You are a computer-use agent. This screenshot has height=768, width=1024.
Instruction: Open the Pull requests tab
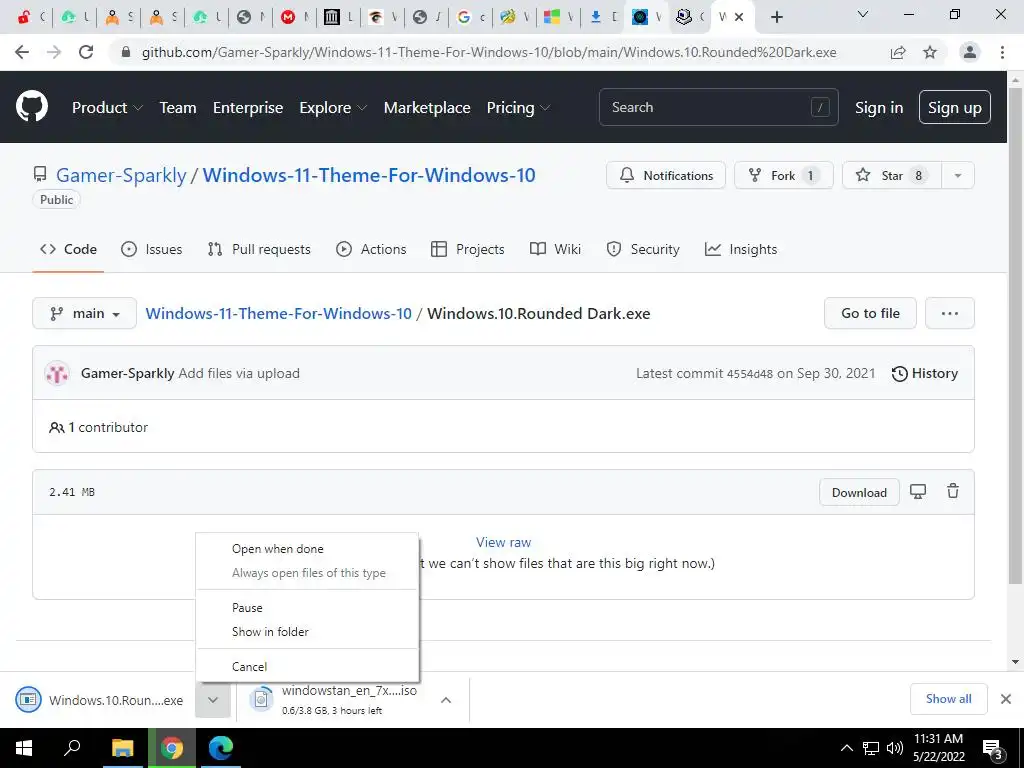click(259, 249)
